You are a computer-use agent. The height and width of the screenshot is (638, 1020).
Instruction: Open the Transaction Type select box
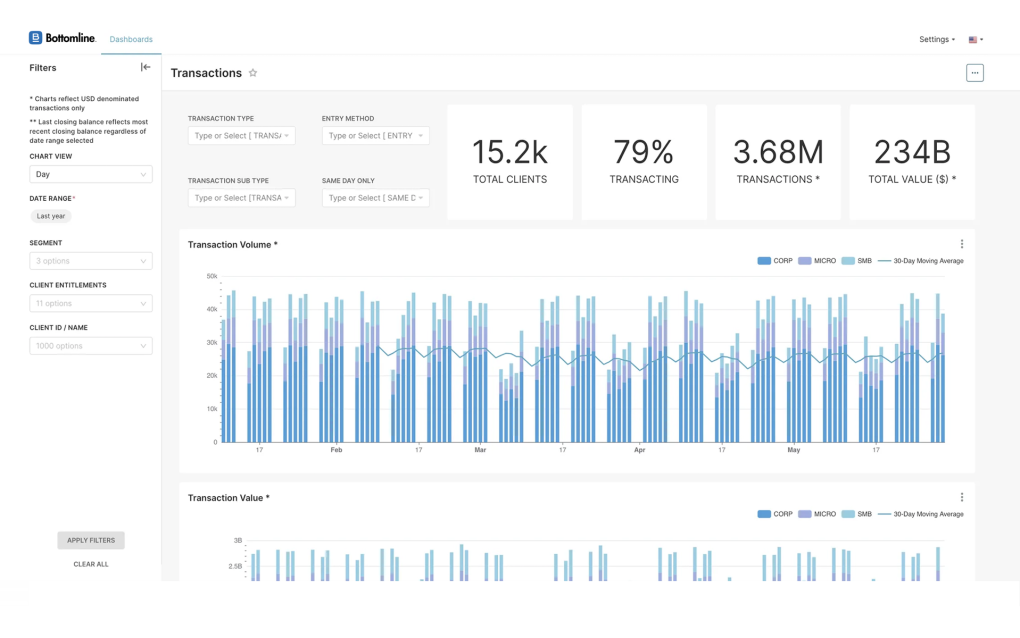[x=241, y=136]
